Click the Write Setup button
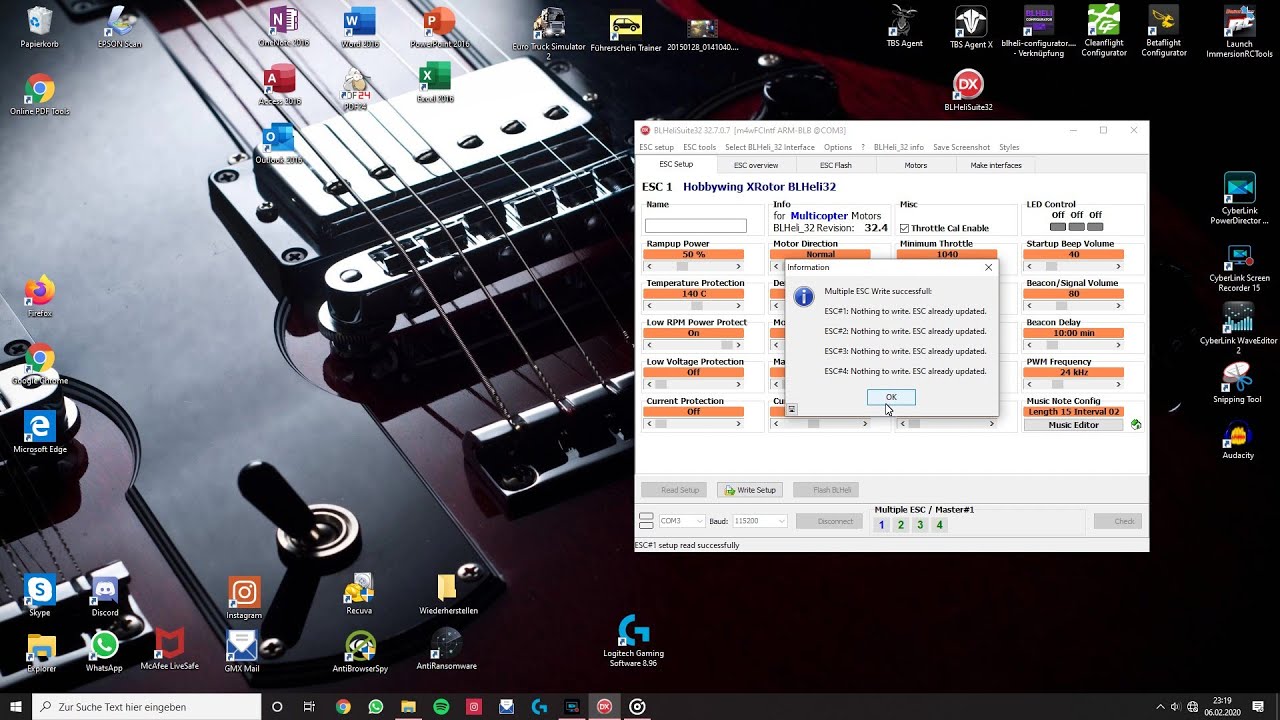The image size is (1280, 720). pyautogui.click(x=750, y=490)
